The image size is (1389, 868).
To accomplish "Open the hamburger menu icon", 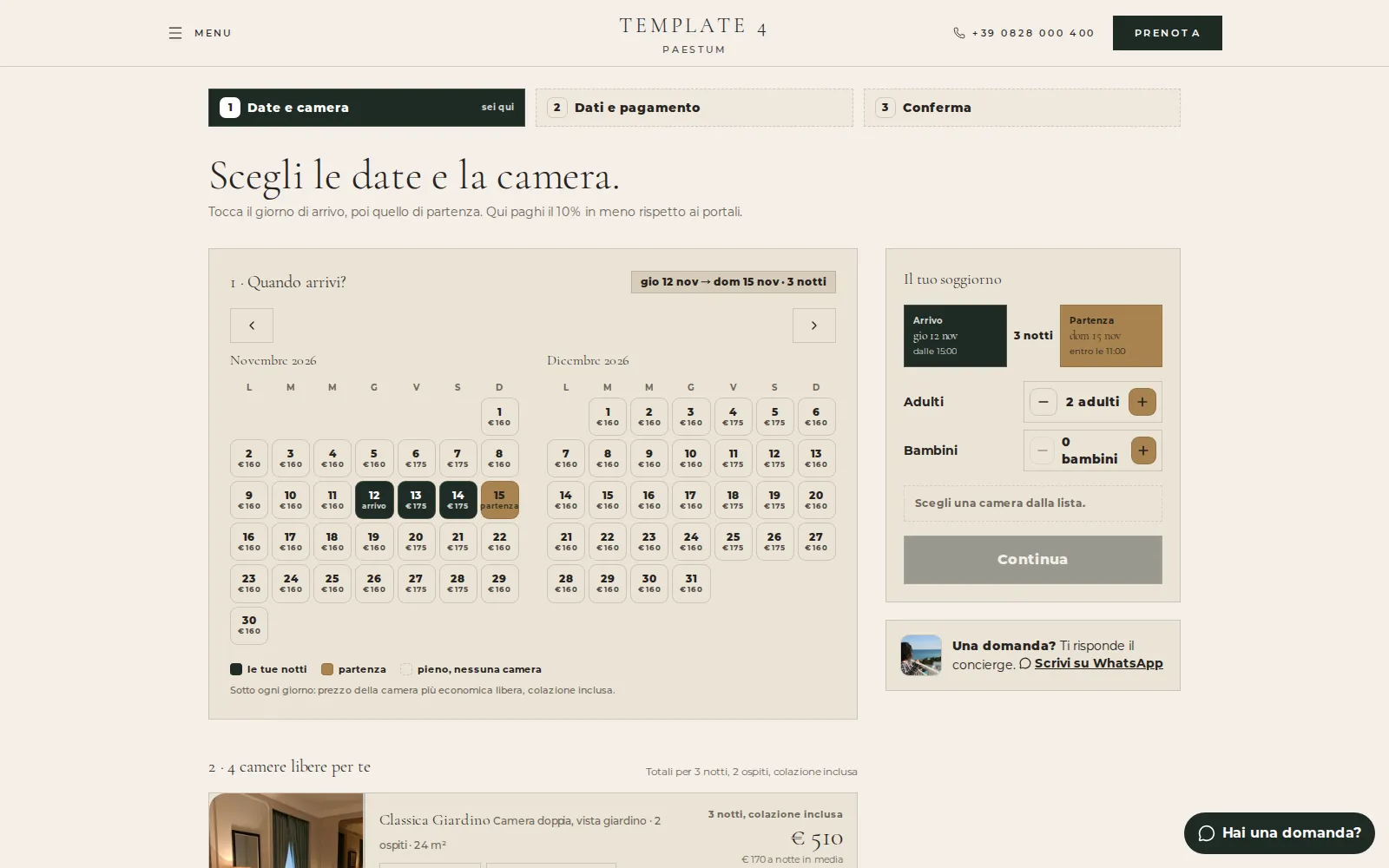I will [175, 33].
